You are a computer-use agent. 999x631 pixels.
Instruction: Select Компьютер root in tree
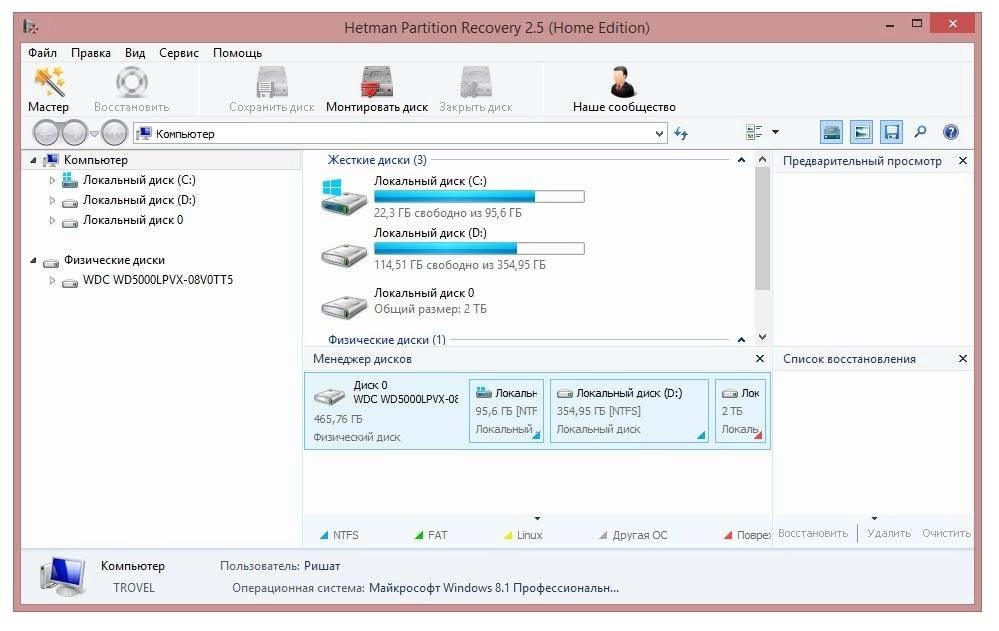coord(96,160)
